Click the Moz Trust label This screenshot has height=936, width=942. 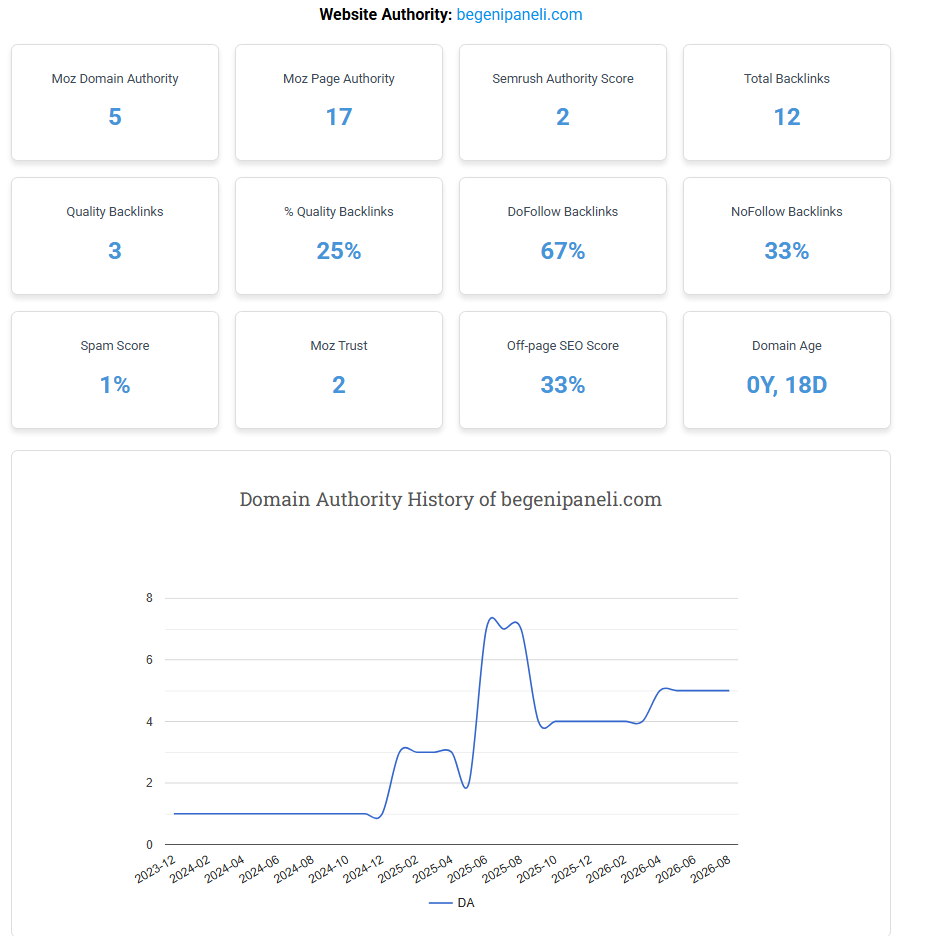click(x=339, y=345)
